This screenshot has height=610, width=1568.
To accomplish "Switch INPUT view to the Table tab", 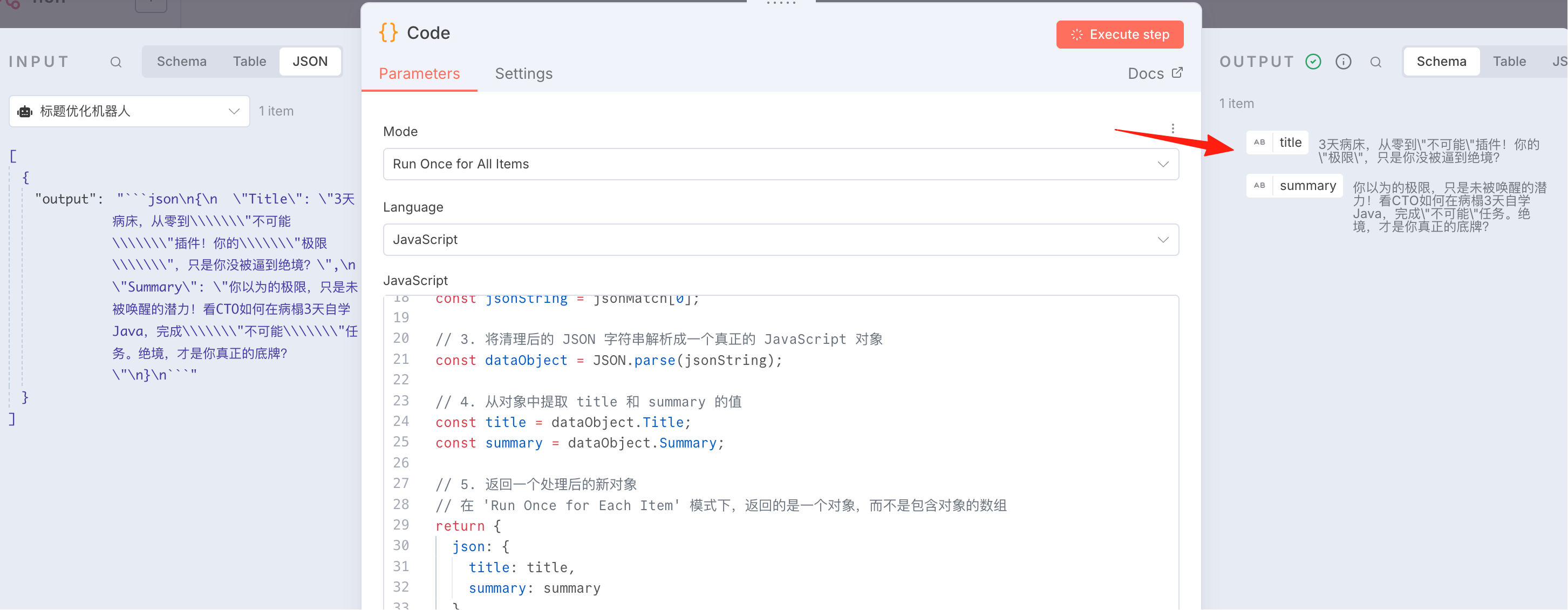I will [x=250, y=62].
